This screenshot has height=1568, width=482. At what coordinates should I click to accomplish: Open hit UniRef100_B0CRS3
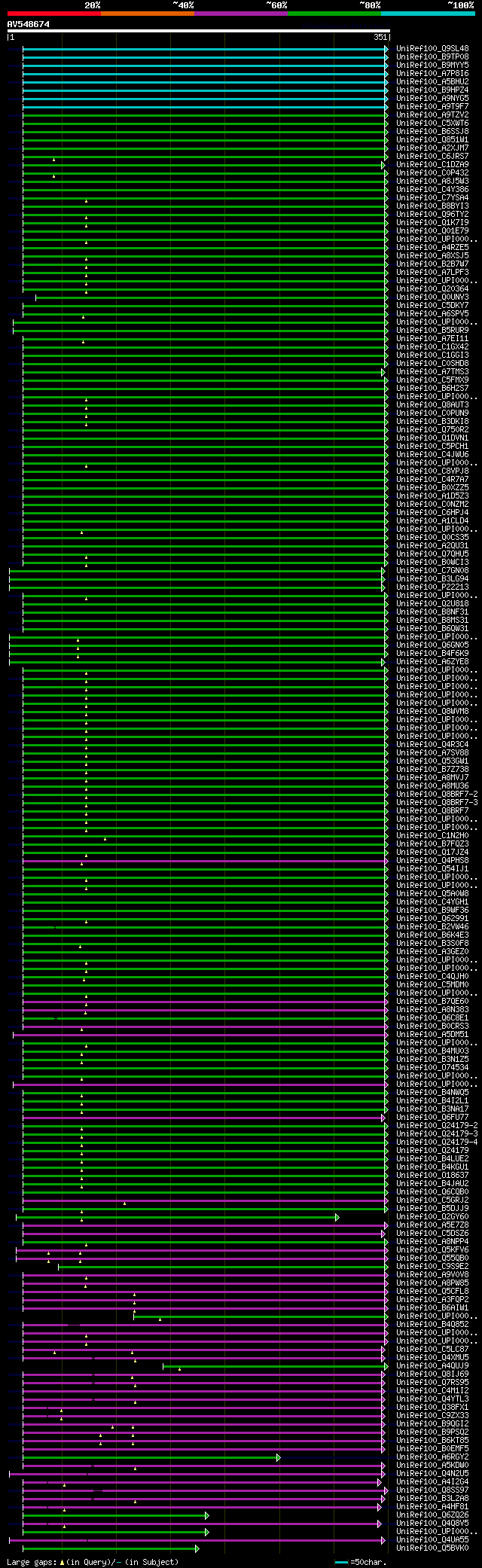[432, 1027]
